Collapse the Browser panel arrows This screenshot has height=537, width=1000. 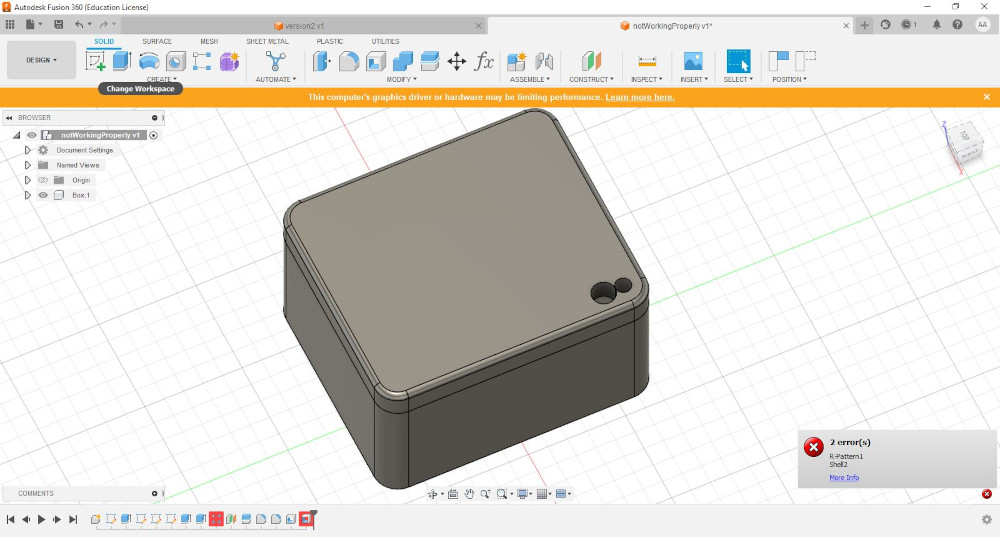click(9, 117)
